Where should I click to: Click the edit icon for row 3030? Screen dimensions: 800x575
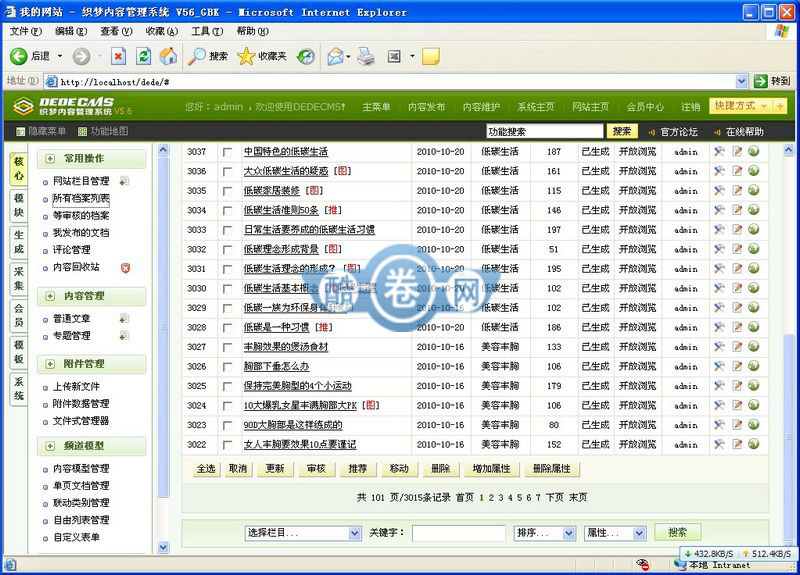coord(737,288)
